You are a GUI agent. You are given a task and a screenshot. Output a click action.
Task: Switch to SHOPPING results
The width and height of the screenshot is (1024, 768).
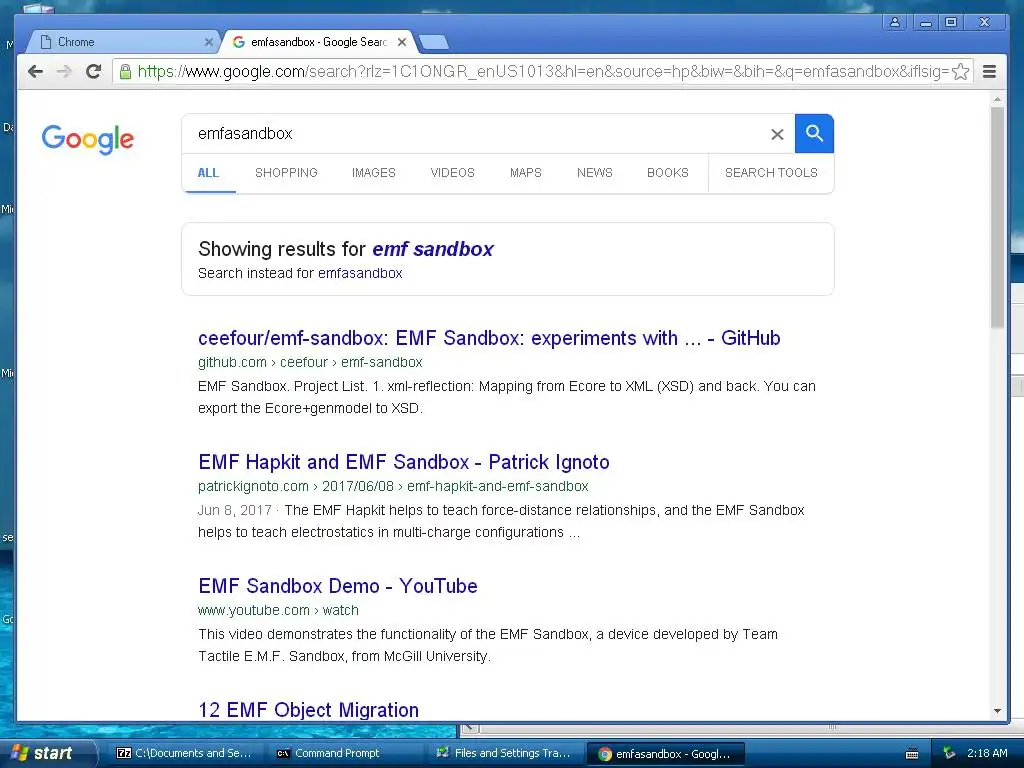[286, 173]
